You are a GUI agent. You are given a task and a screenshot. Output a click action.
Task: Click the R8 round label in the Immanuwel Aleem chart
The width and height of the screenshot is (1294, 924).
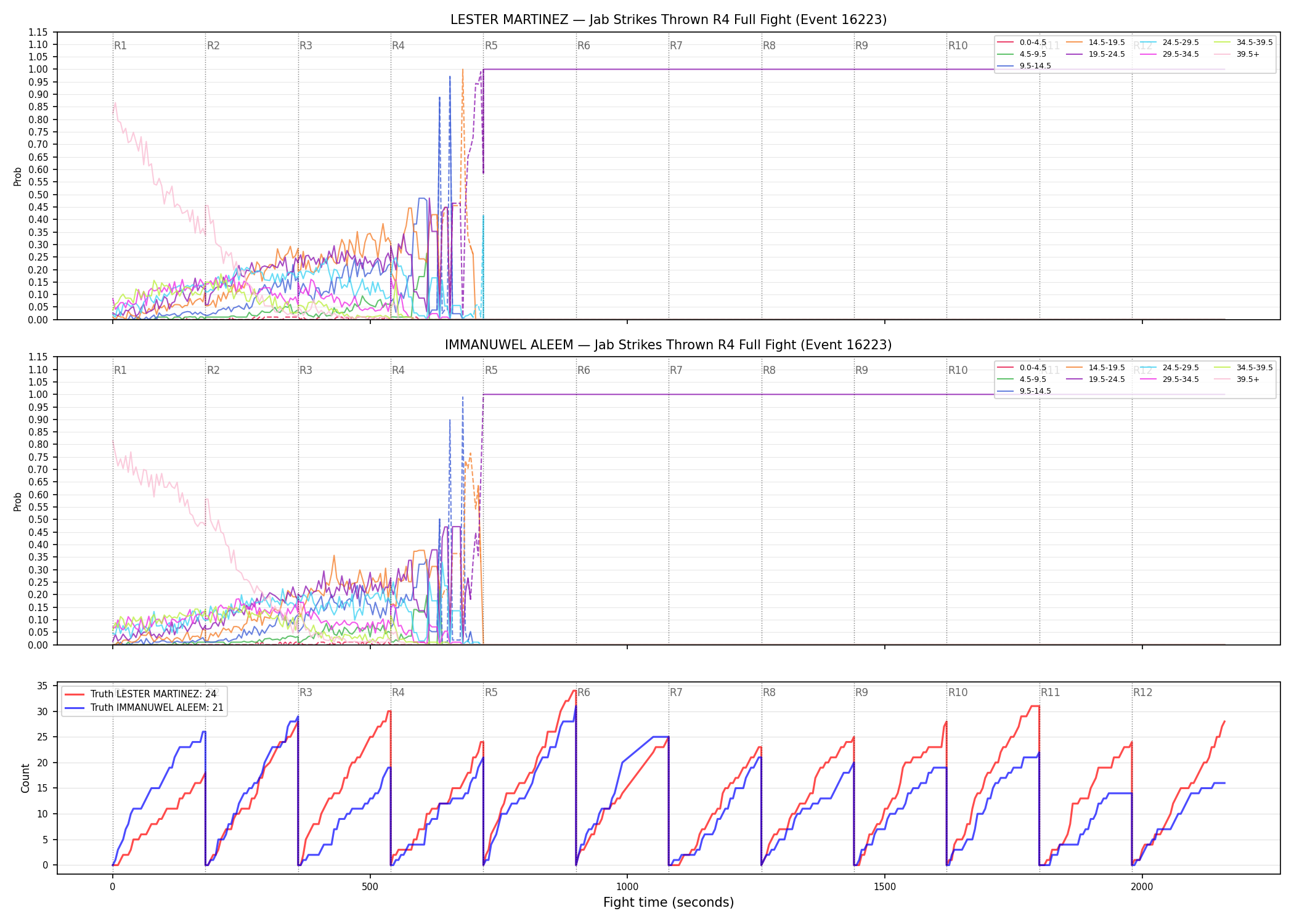coord(770,370)
